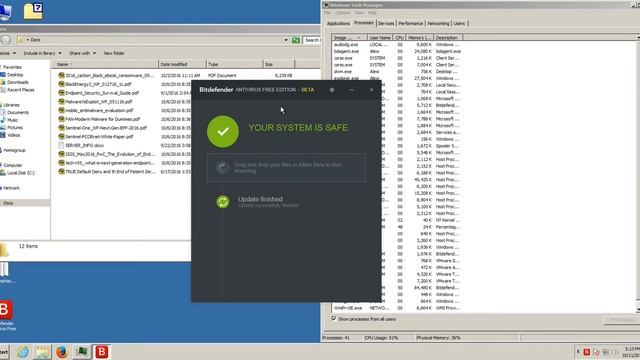Select audiodg.exe process row
The height and width of the screenshot is (360, 640).
coord(397,44)
